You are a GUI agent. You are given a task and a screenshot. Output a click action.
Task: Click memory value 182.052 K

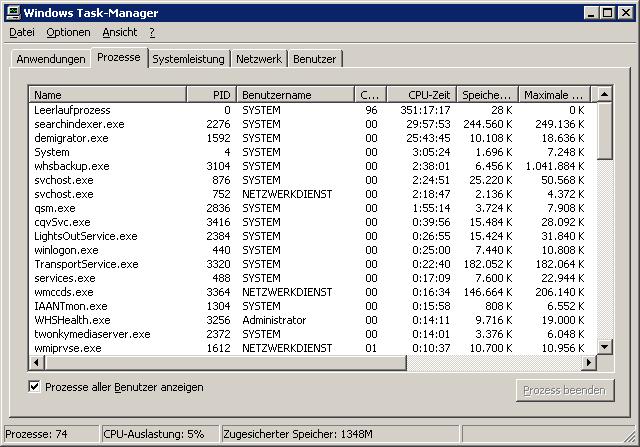(x=487, y=264)
